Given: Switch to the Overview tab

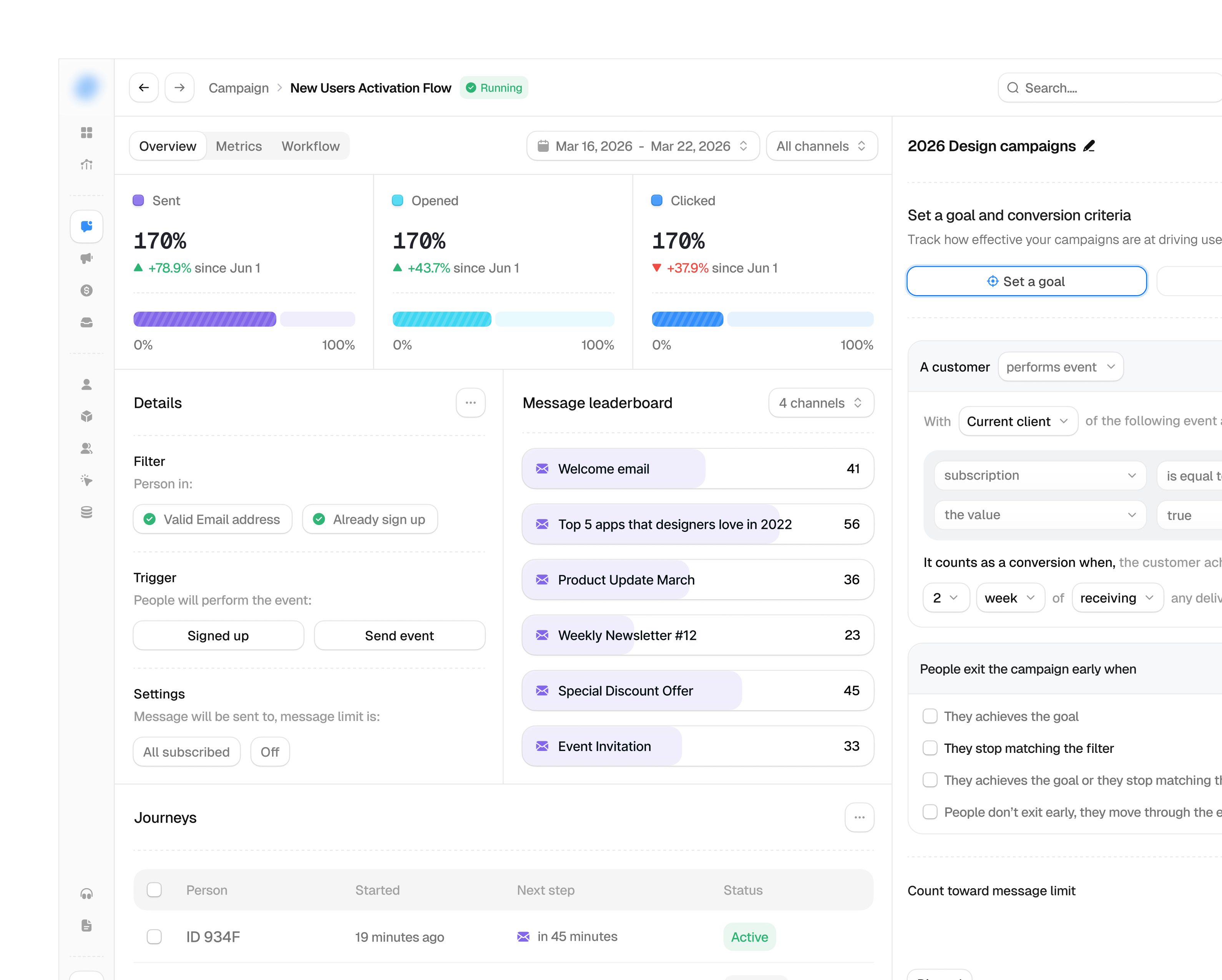Looking at the screenshot, I should click(x=168, y=146).
